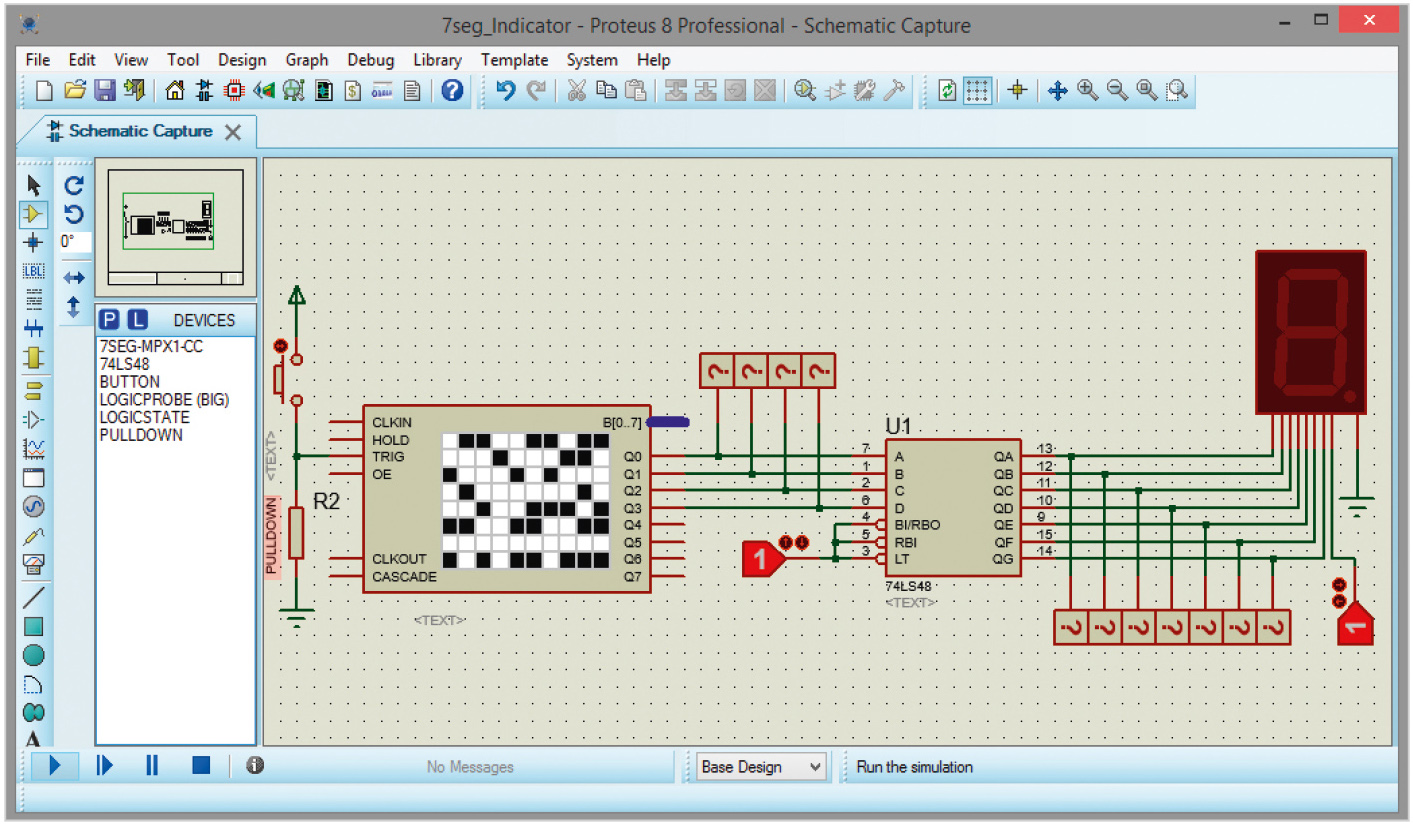The image size is (1413, 825).
Task: Mirror vertically with the Y-mirror arrow
Action: [x=74, y=306]
